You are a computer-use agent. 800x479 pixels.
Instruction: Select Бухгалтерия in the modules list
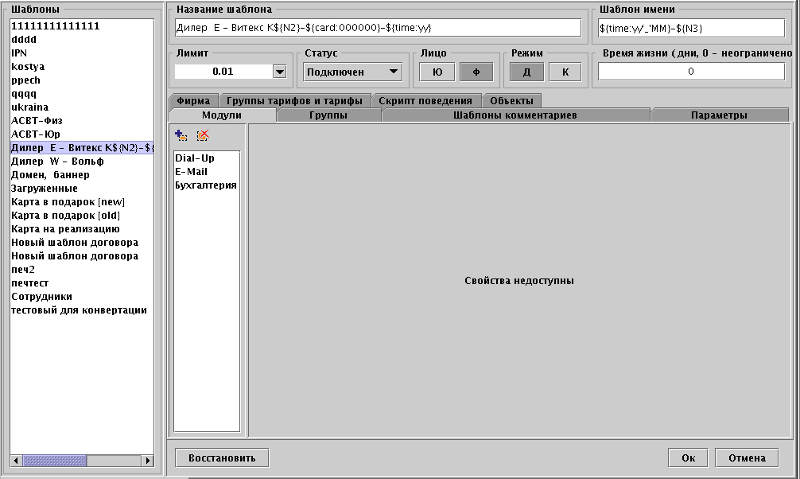tap(205, 185)
